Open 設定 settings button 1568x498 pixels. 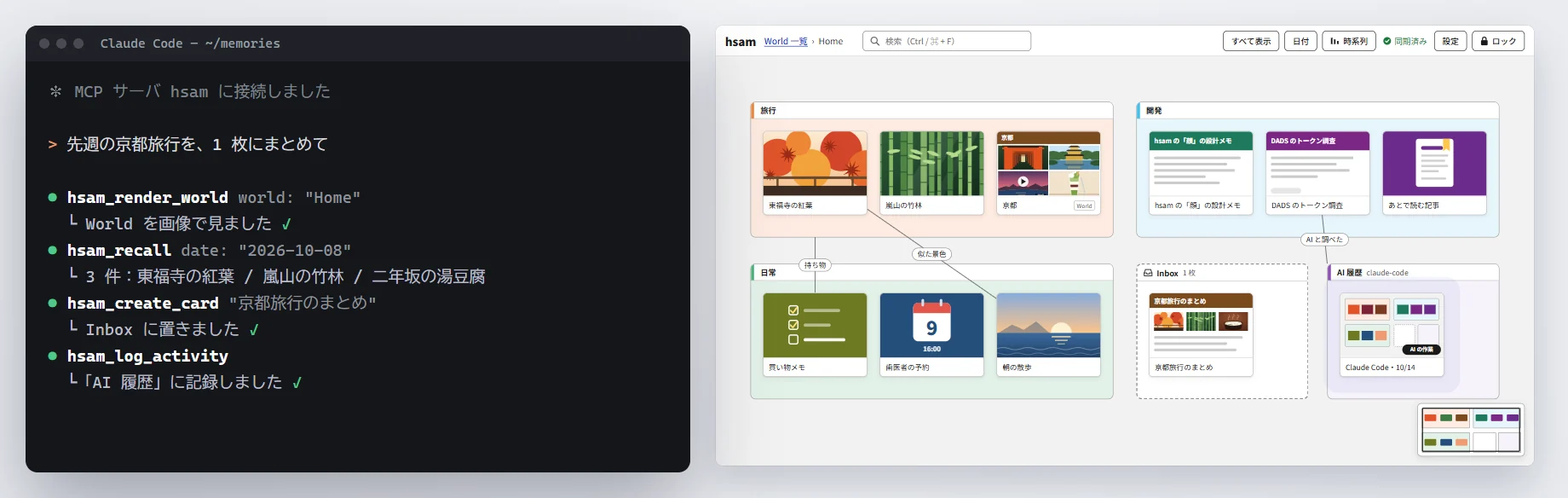[1450, 41]
